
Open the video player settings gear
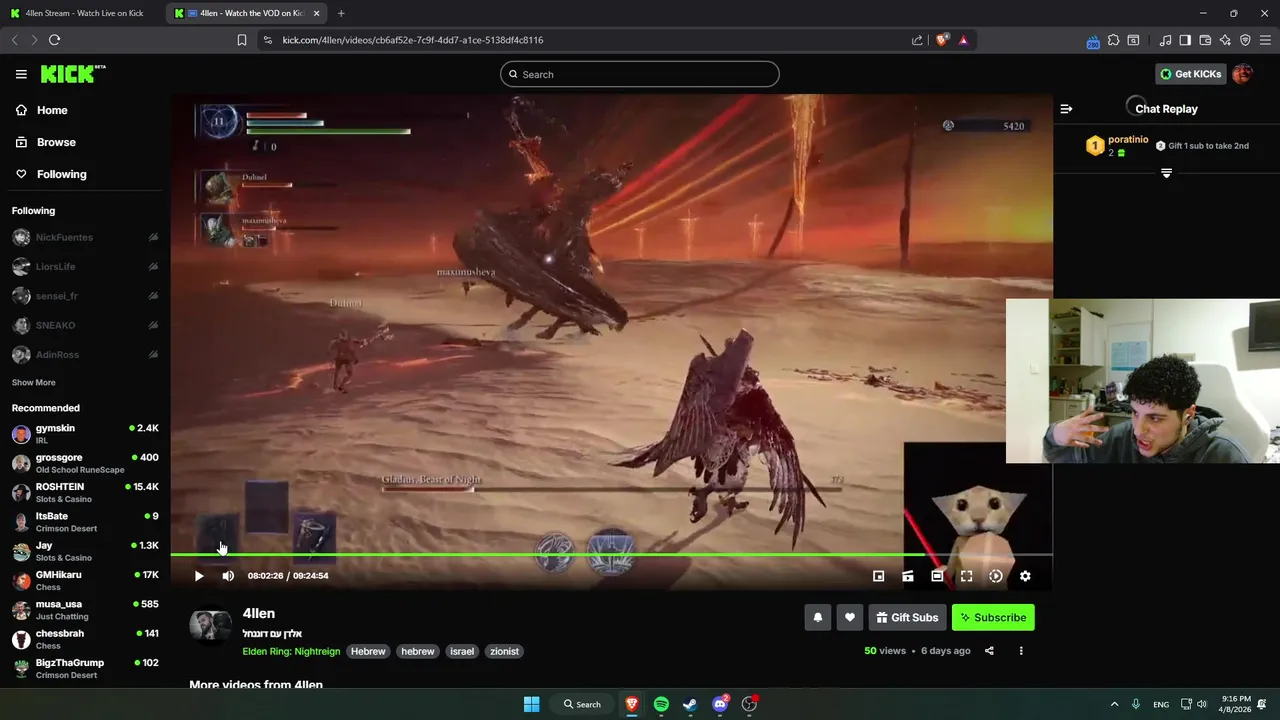[1025, 576]
